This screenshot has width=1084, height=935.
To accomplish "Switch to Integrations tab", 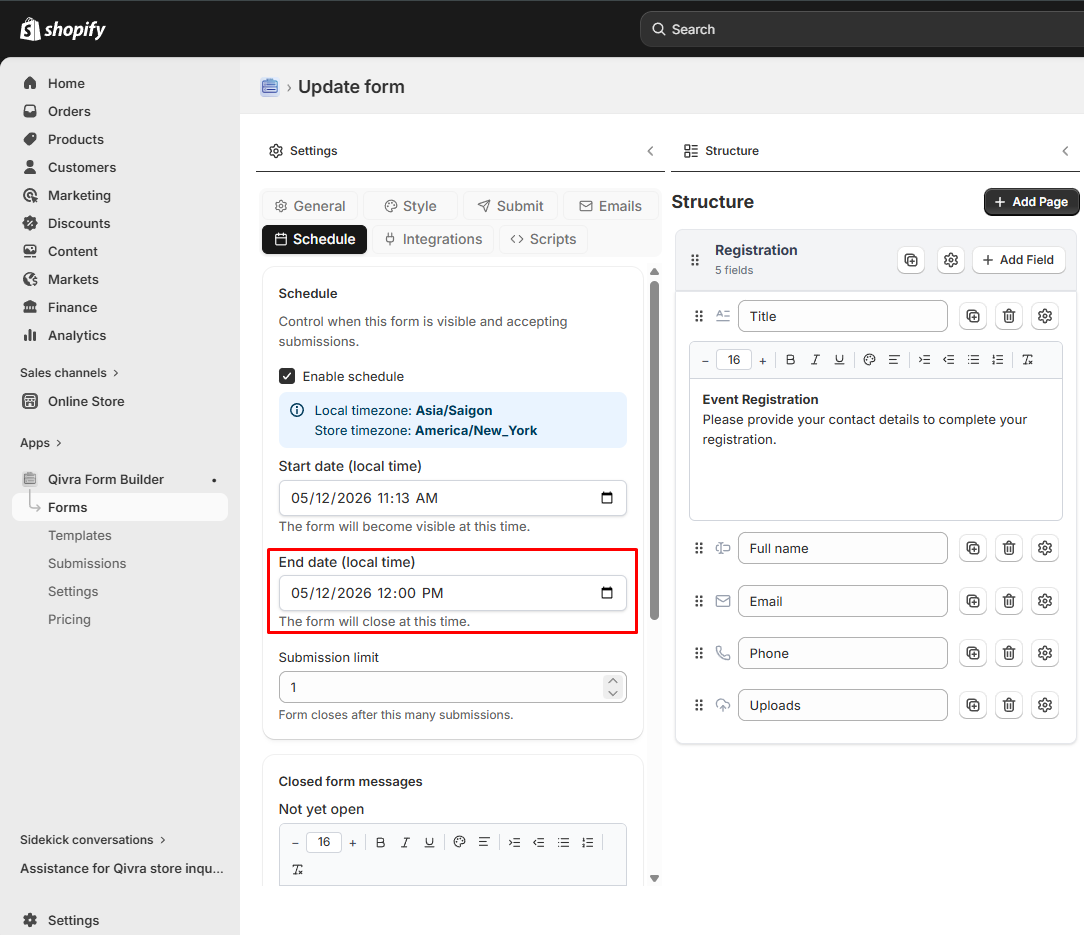I will (433, 239).
